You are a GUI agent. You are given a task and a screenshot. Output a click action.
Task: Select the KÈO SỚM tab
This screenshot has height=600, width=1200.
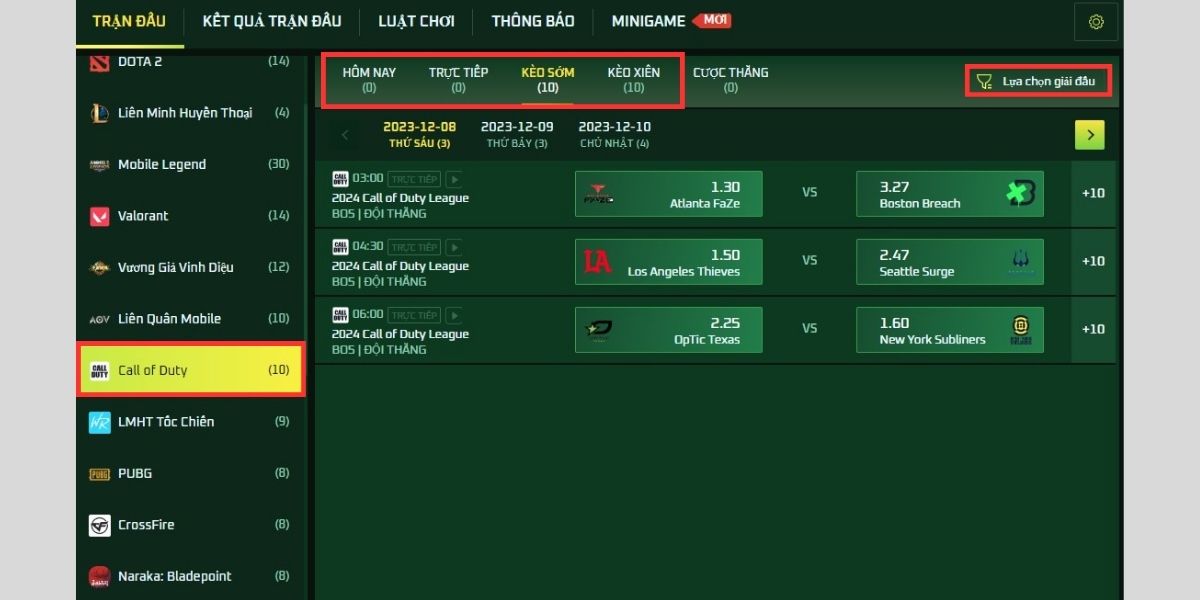547,80
